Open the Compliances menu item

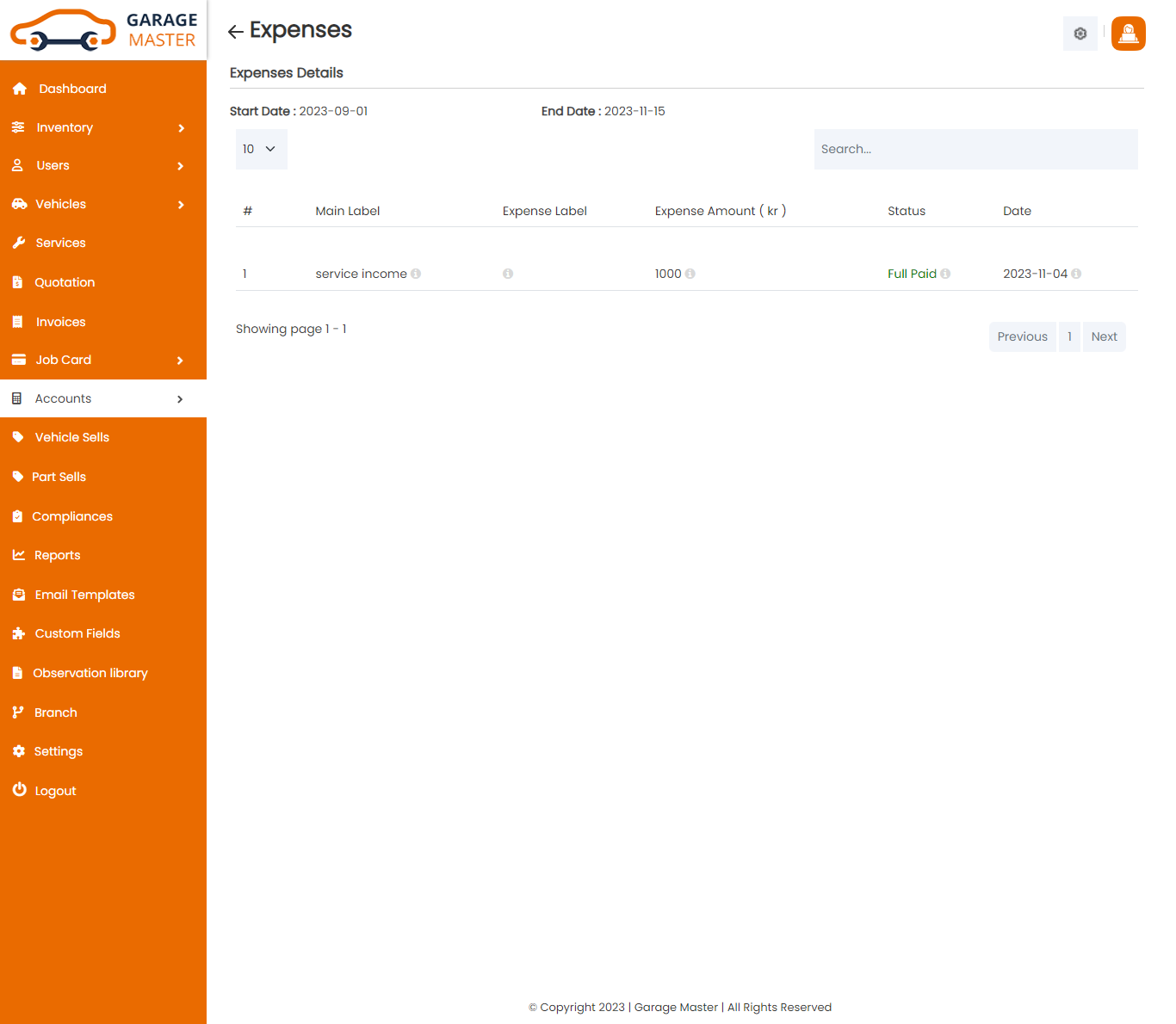[72, 516]
